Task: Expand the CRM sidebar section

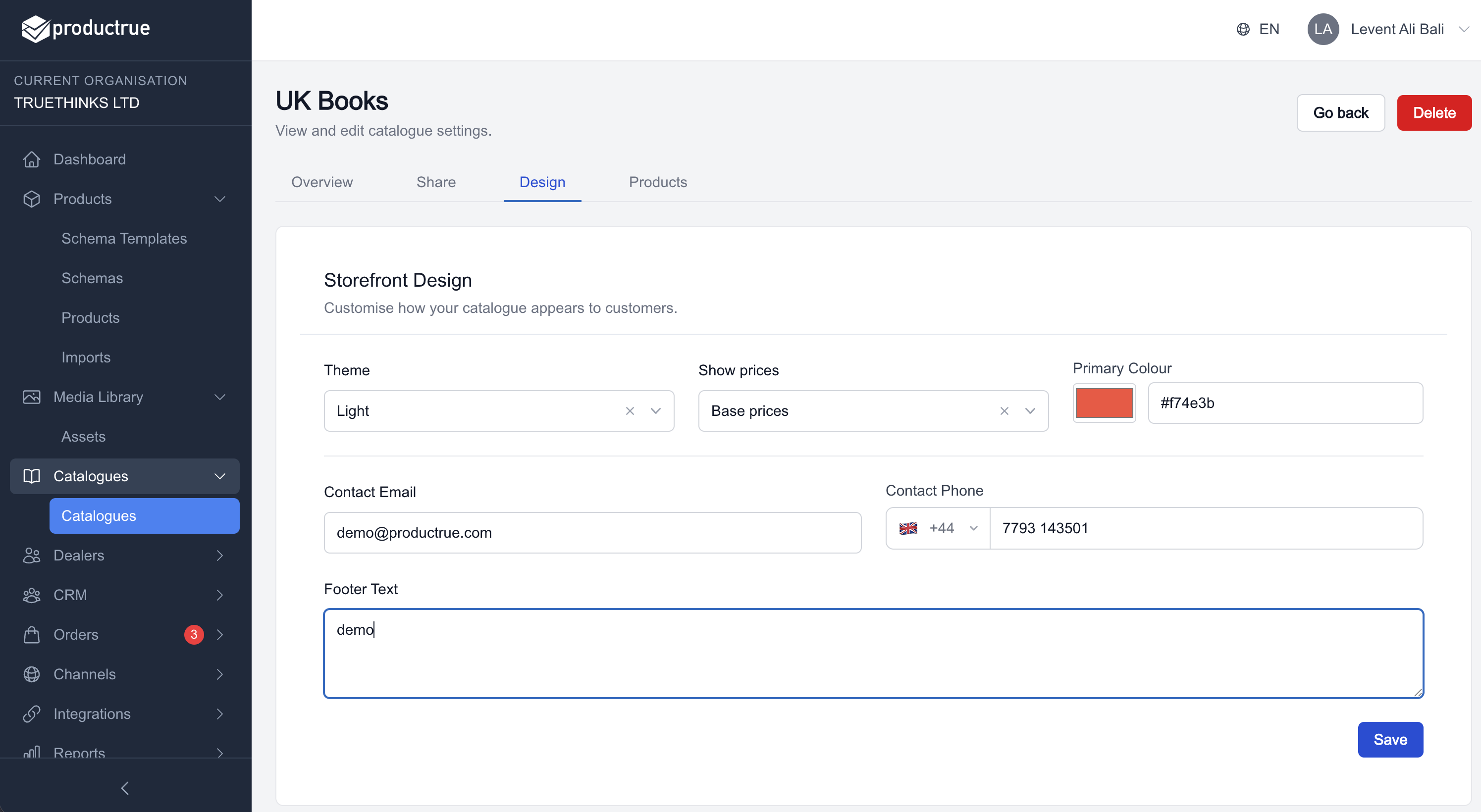Action: 219,595
